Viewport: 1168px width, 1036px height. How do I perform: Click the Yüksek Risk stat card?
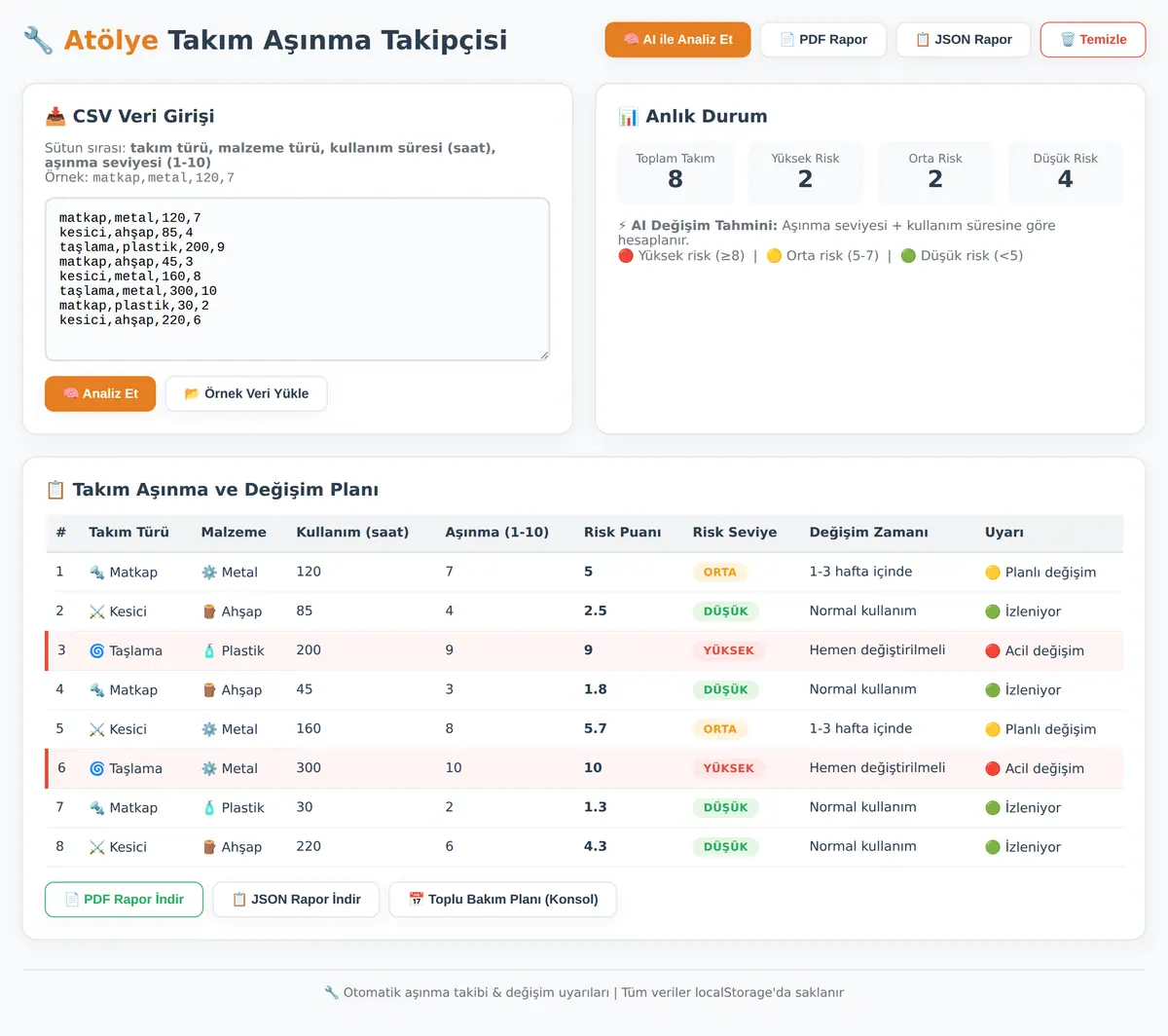pos(805,172)
